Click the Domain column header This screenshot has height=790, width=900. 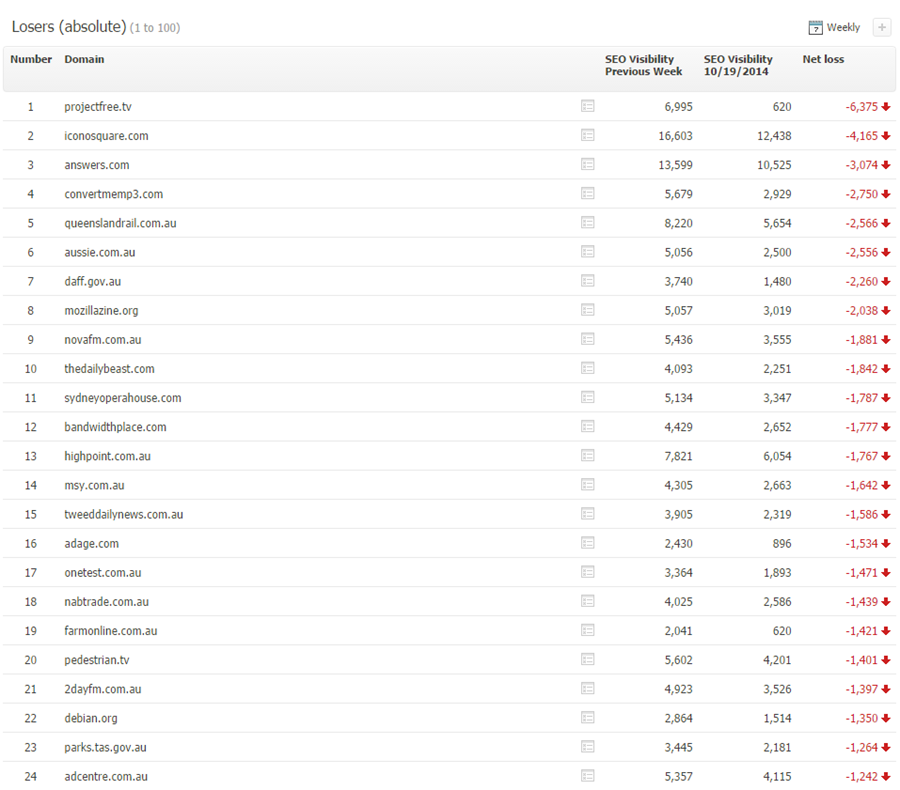(84, 60)
